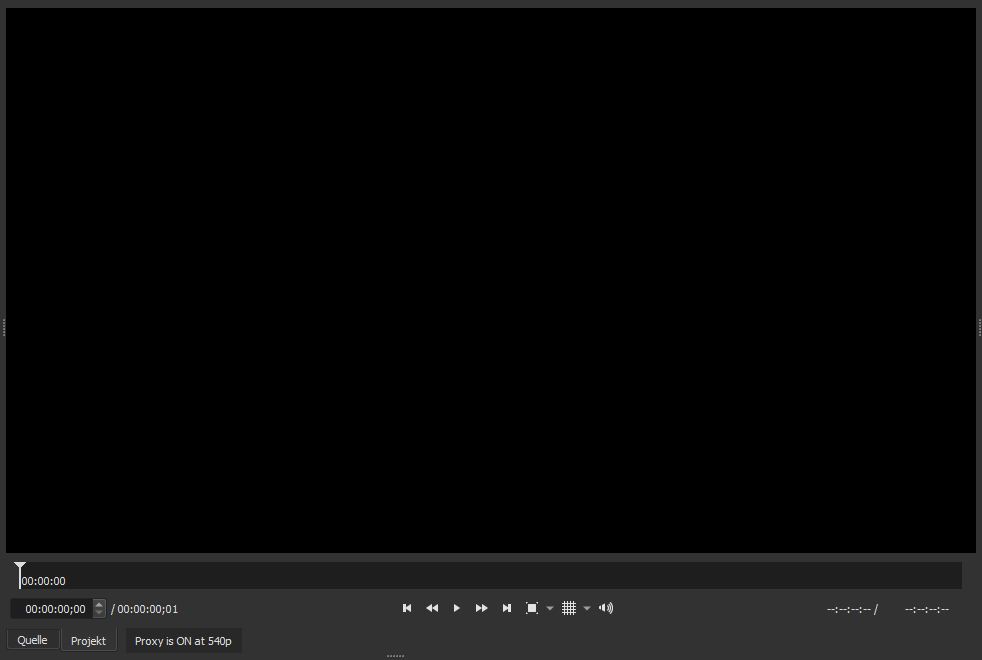Click the playhead marker on the scrub bar
The height and width of the screenshot is (660, 982).
click(x=20, y=570)
